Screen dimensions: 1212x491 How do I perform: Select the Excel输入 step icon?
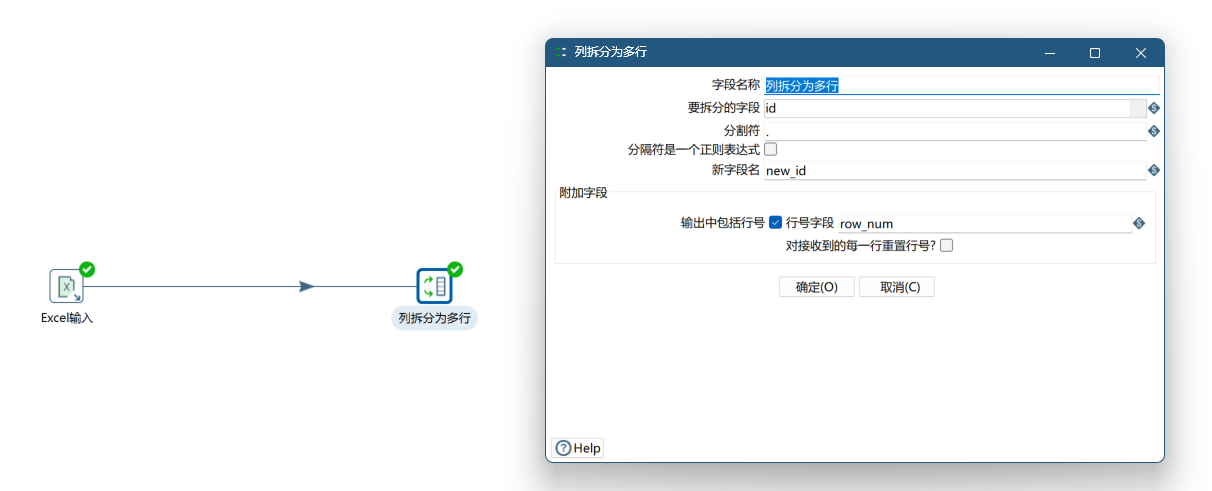(66, 286)
